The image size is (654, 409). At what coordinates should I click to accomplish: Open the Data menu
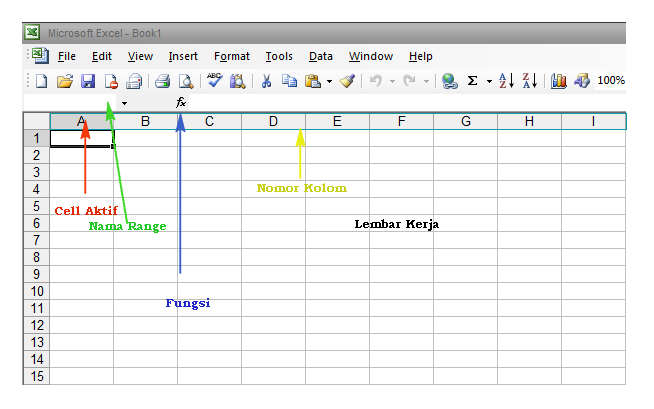click(x=321, y=56)
